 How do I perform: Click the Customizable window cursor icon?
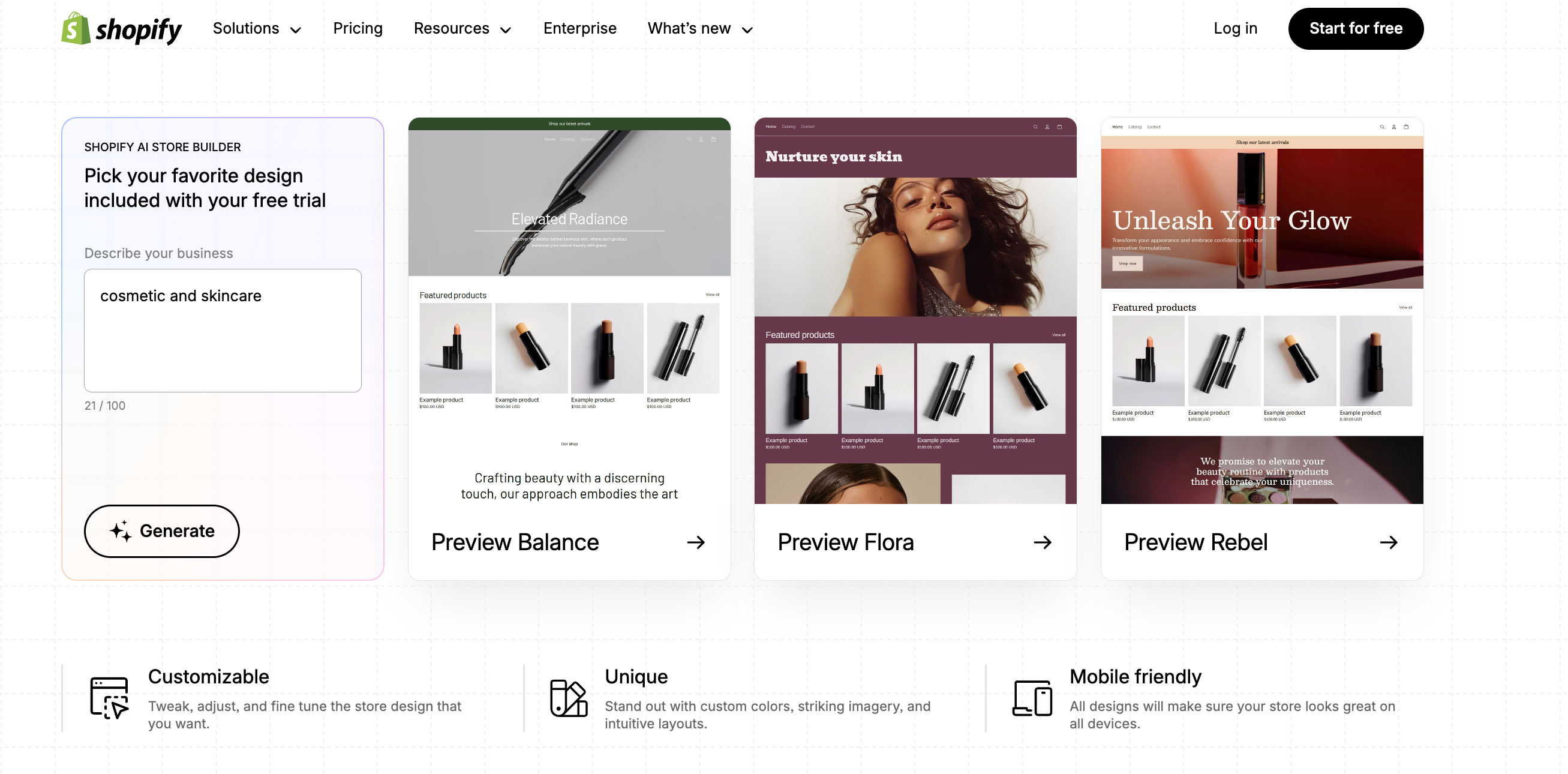click(x=110, y=698)
